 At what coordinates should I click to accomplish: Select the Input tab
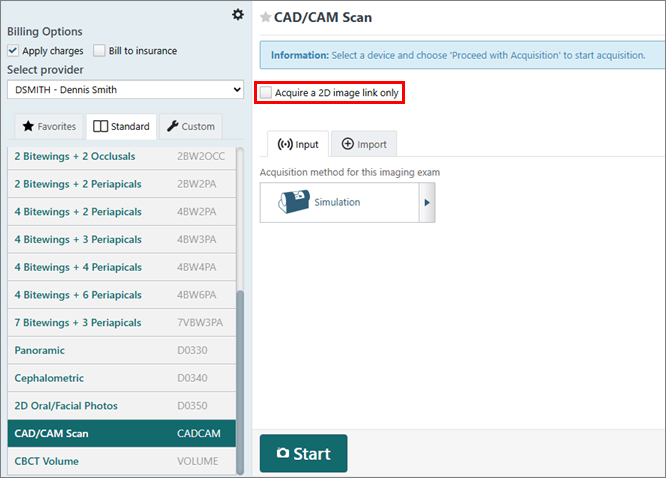click(x=298, y=144)
